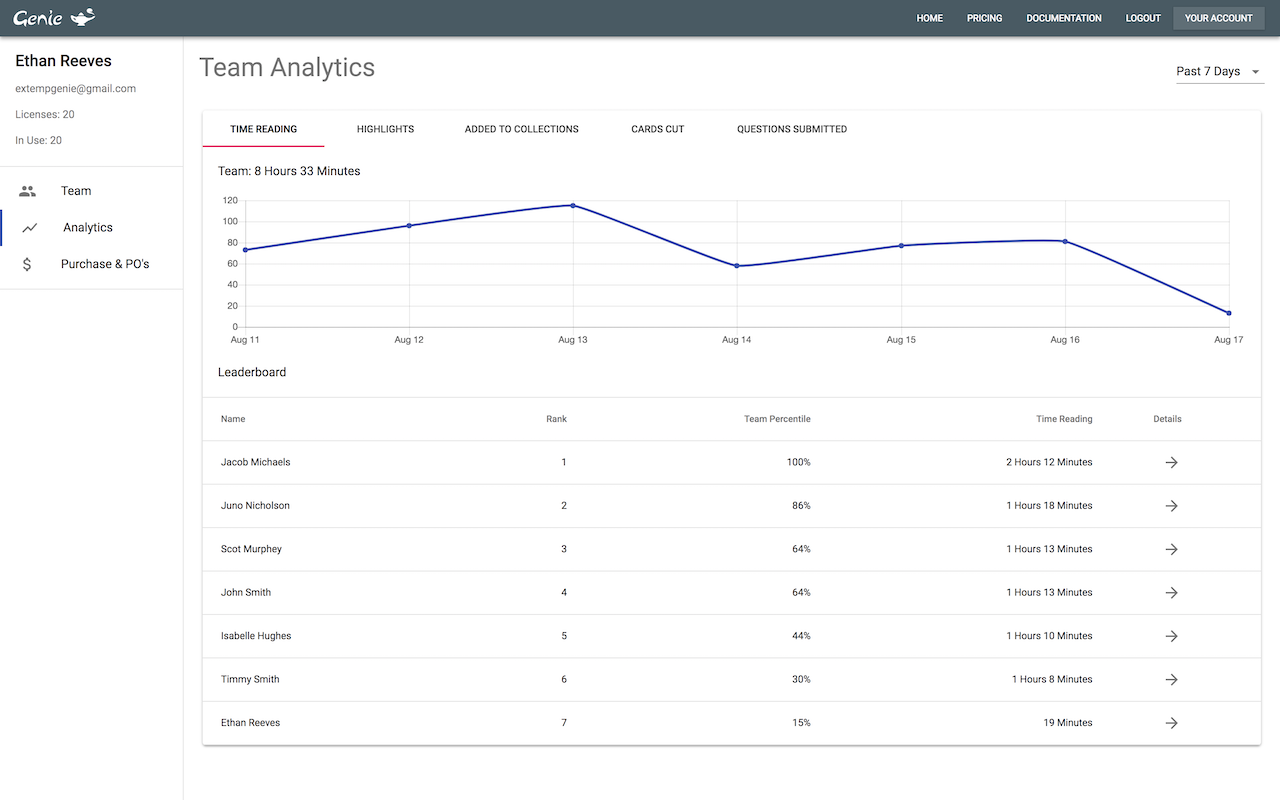Go to Pricing in top navigation

point(984,18)
